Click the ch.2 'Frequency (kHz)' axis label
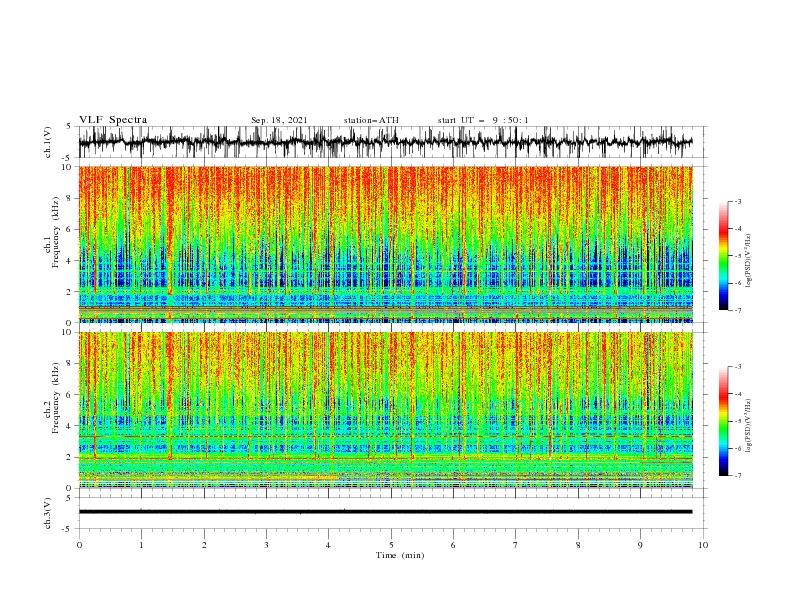 pos(56,398)
